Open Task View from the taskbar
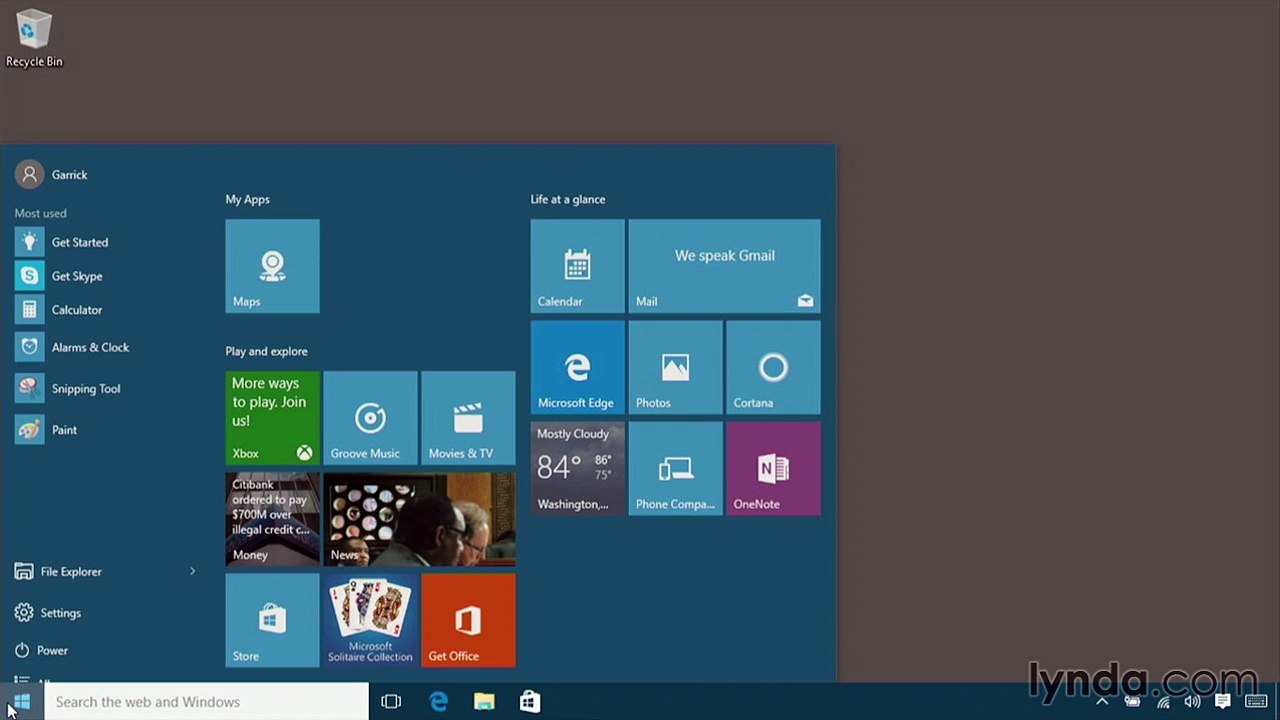The width and height of the screenshot is (1280, 720). [391, 702]
